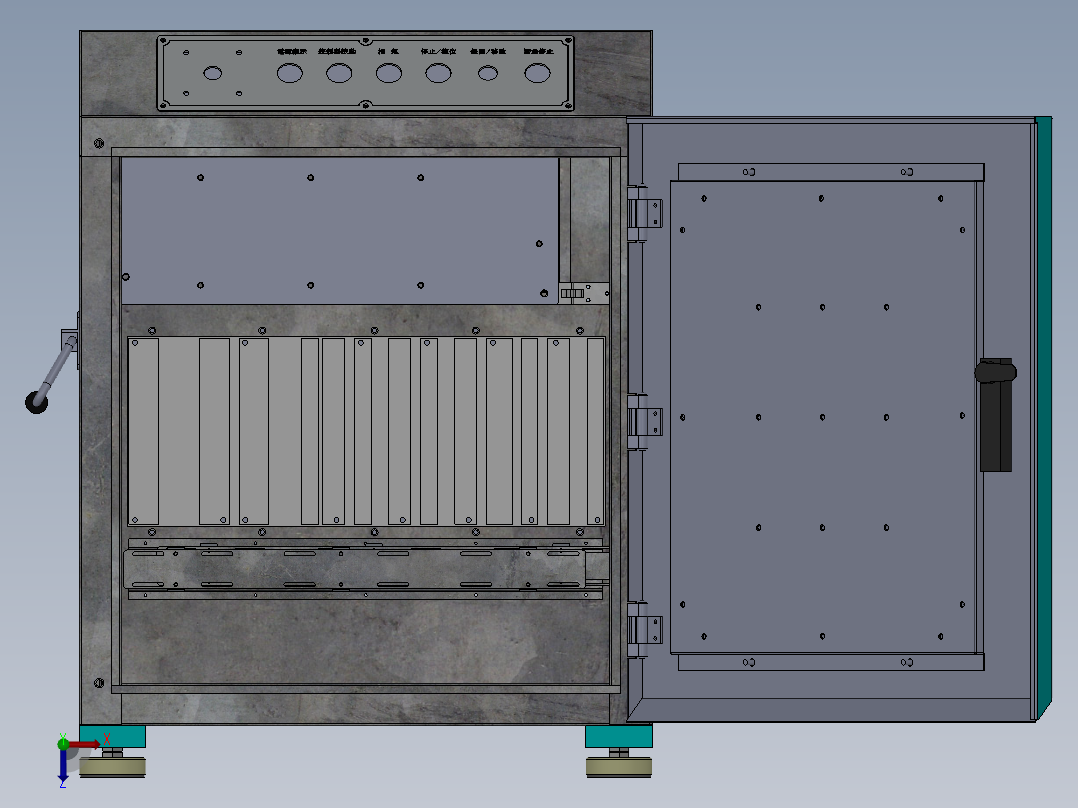The width and height of the screenshot is (1078, 808).
Task: Click the red X axis arrow of the triad
Action: tap(84, 744)
